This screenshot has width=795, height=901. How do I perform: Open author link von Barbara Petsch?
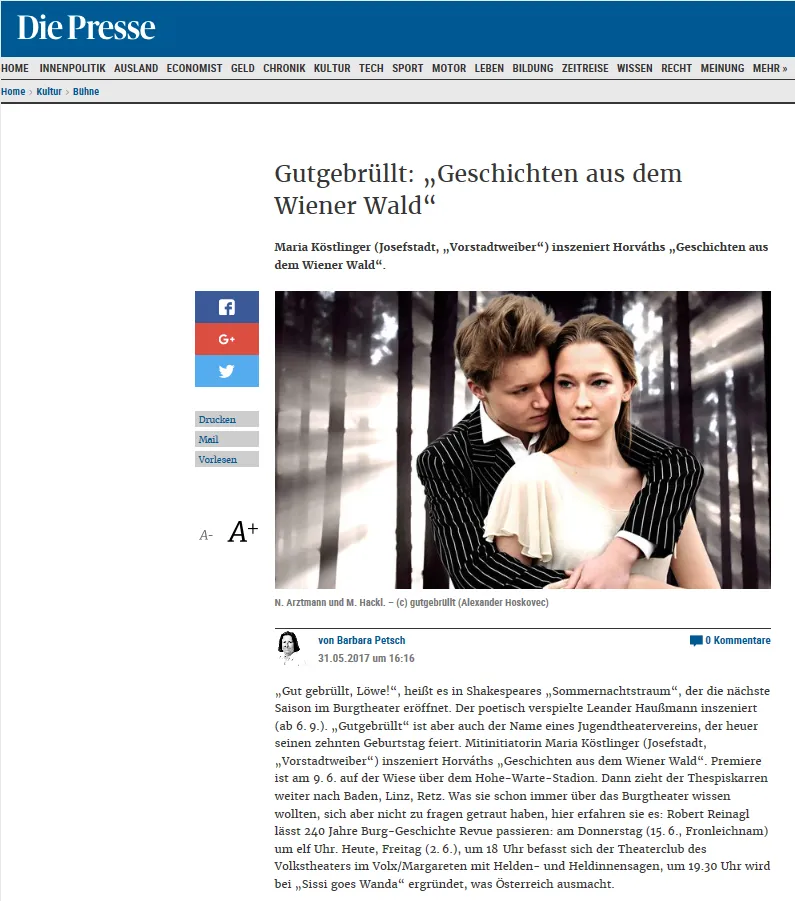362,640
